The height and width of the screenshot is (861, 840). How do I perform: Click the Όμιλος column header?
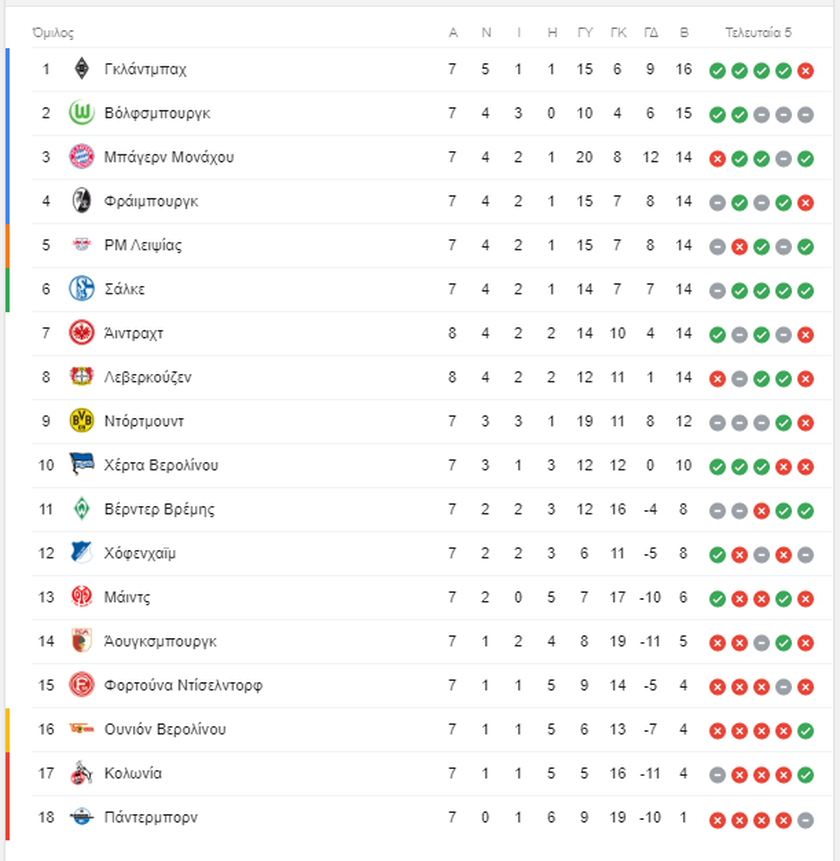(53, 33)
